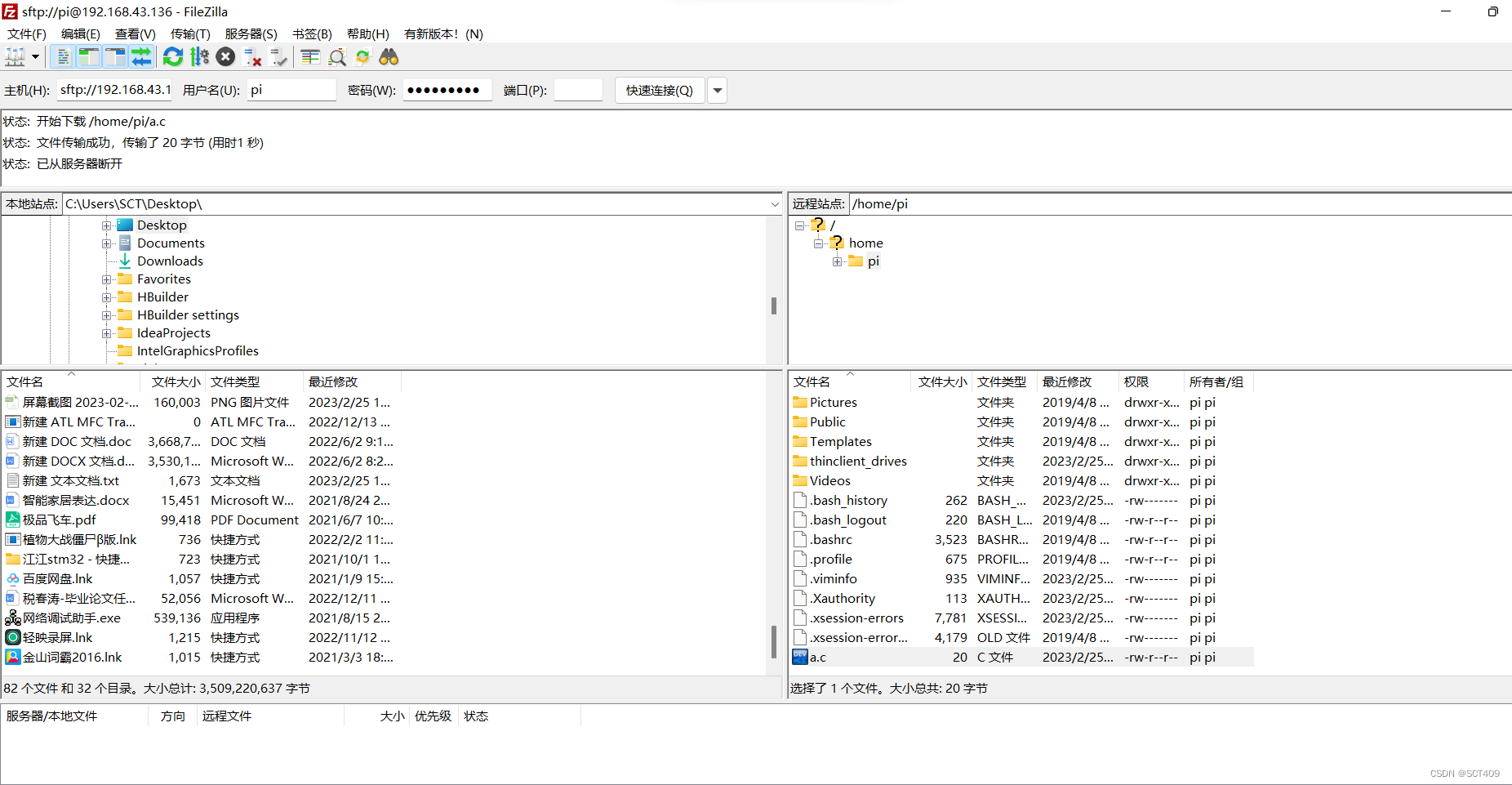This screenshot has height=785, width=1512.
Task: Sort remote files by 权限 column
Action: pos(1151,381)
